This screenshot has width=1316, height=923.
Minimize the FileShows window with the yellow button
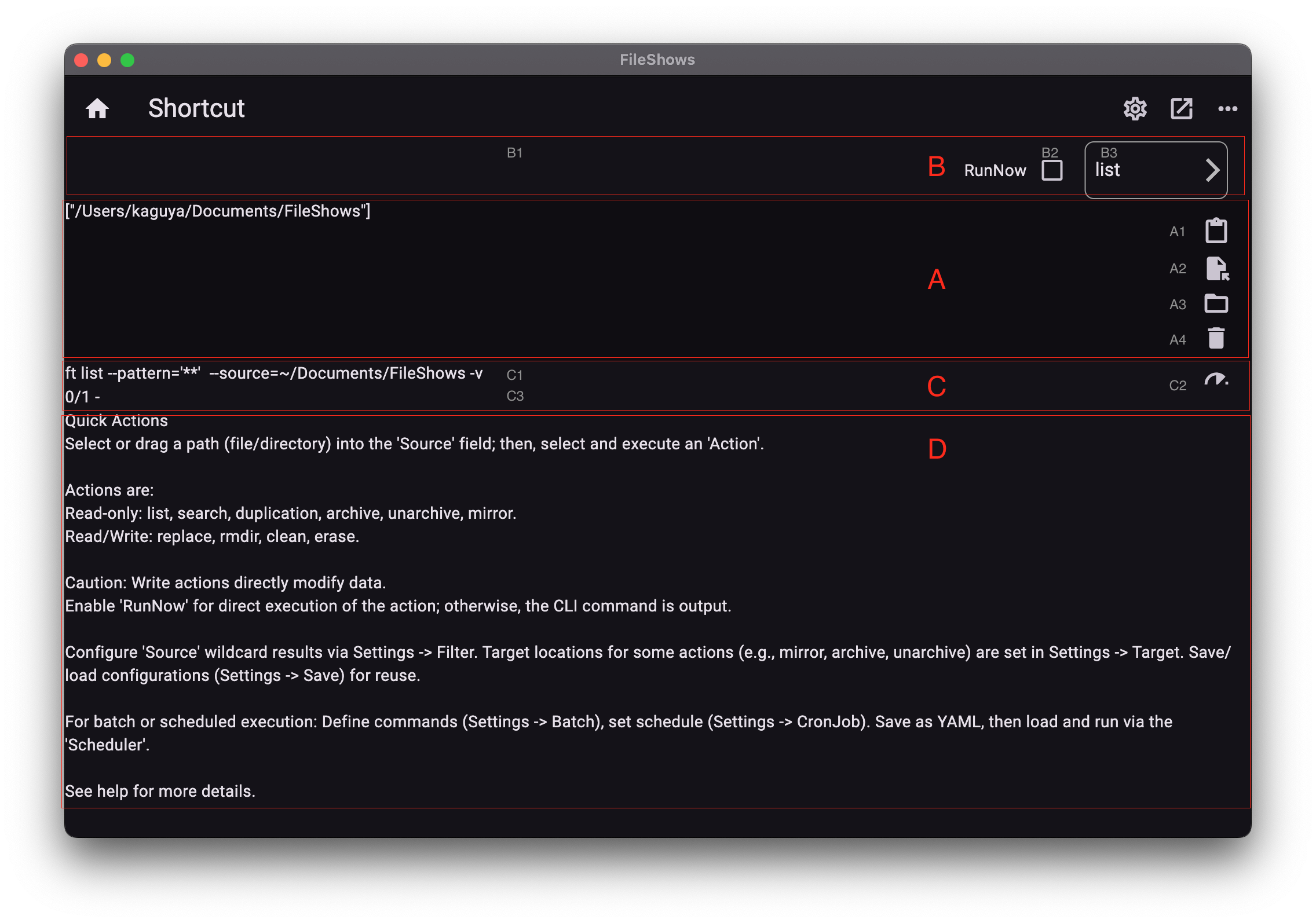coord(104,60)
